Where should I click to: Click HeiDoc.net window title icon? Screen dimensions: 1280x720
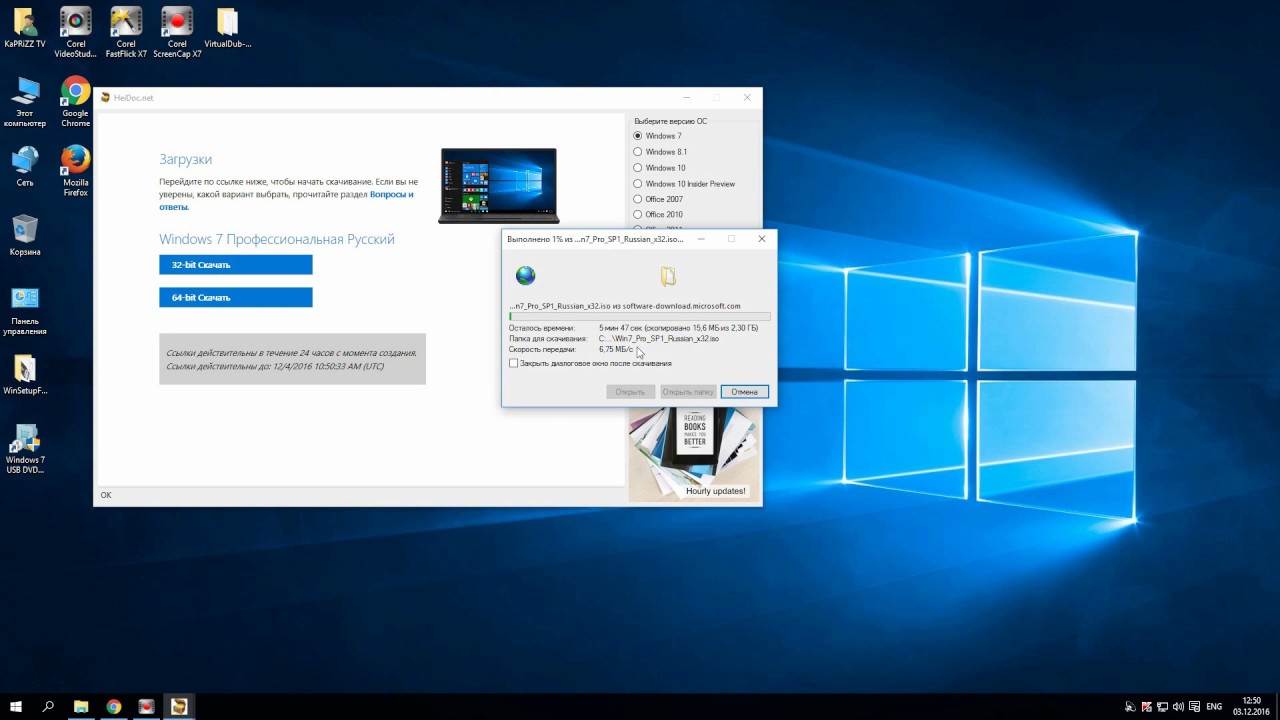(105, 98)
